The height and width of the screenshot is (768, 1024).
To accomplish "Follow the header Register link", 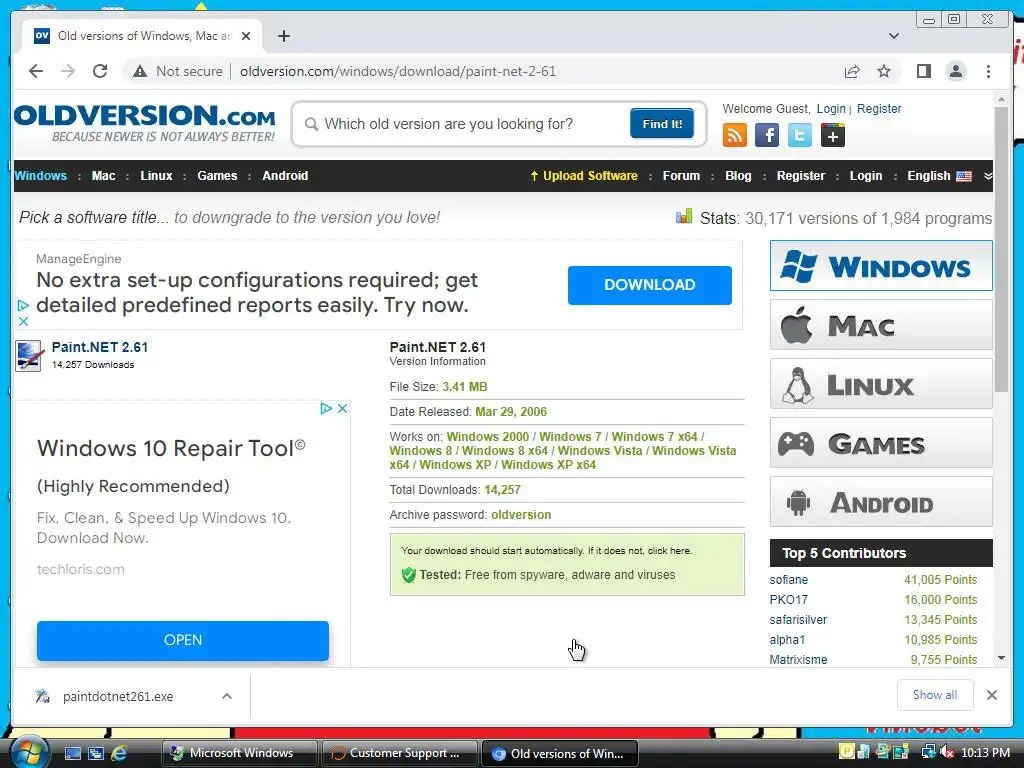I will click(x=879, y=108).
